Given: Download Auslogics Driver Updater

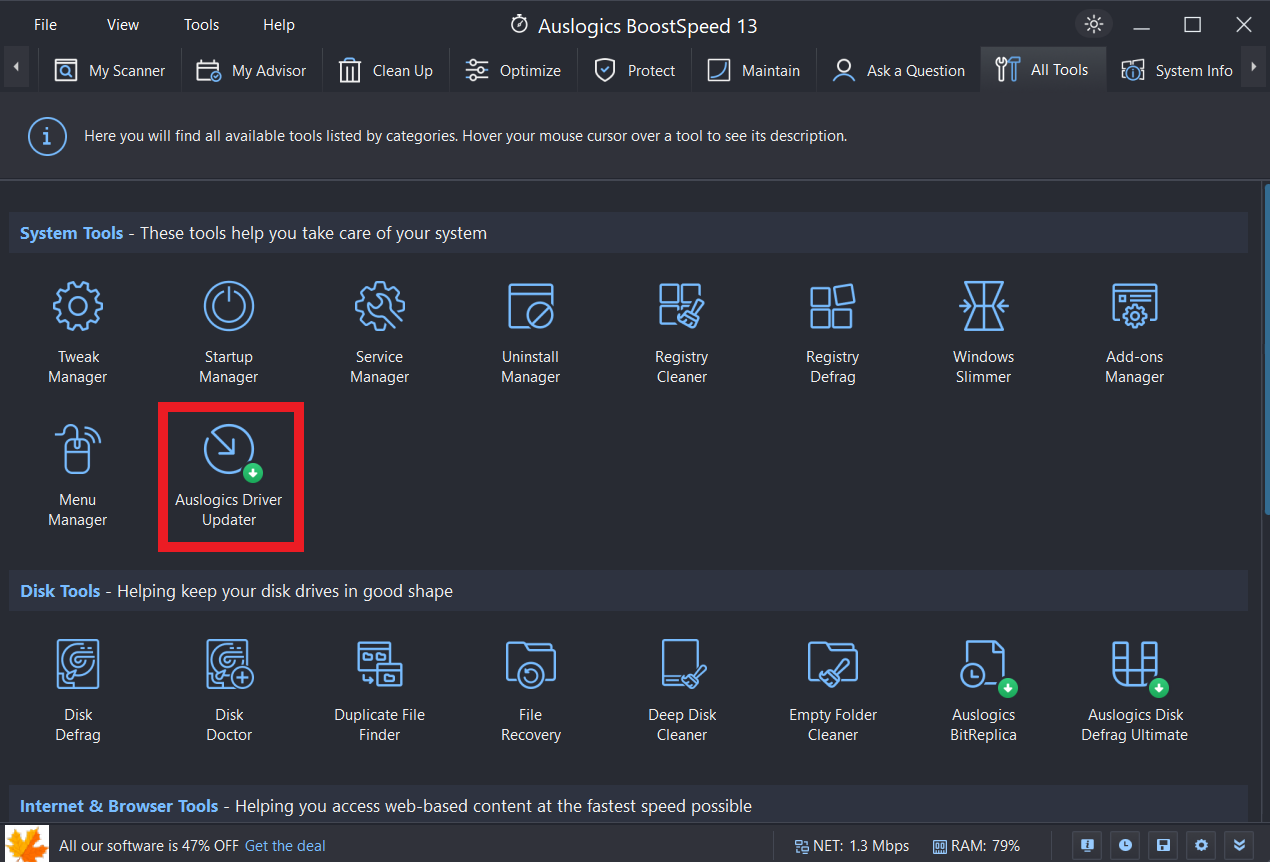Looking at the screenshot, I should pyautogui.click(x=229, y=476).
